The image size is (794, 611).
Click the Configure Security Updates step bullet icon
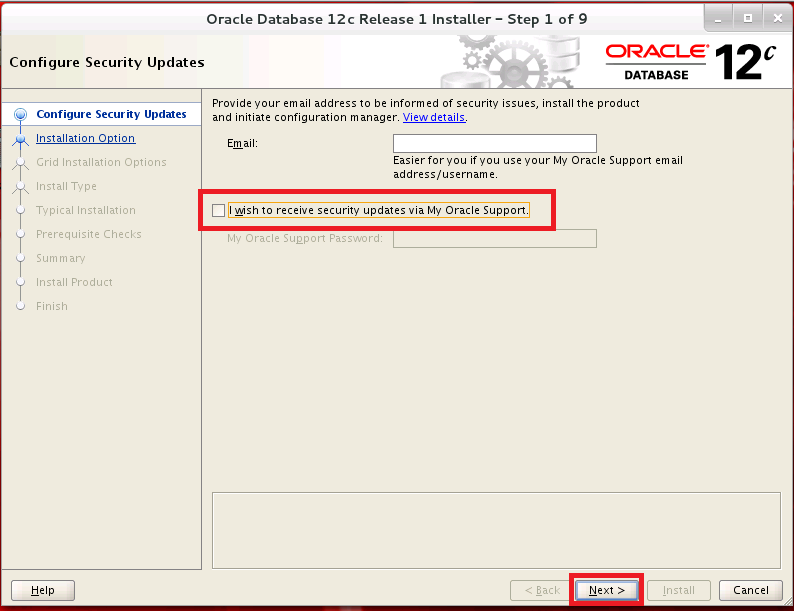pyautogui.click(x=20, y=114)
